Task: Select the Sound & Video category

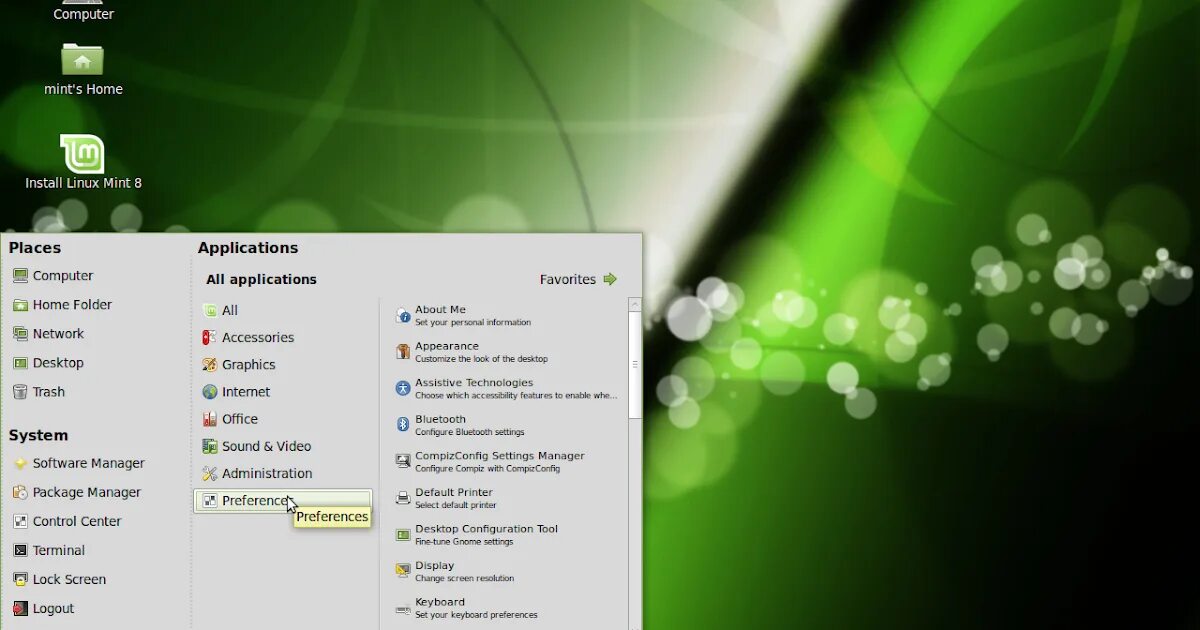Action: 283,446
